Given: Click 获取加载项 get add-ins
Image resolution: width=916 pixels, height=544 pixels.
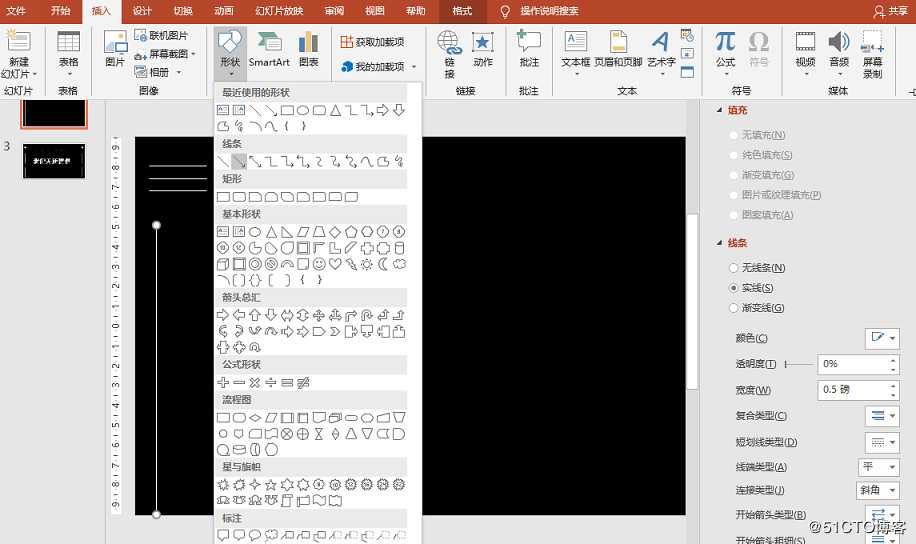Looking at the screenshot, I should point(373,42).
